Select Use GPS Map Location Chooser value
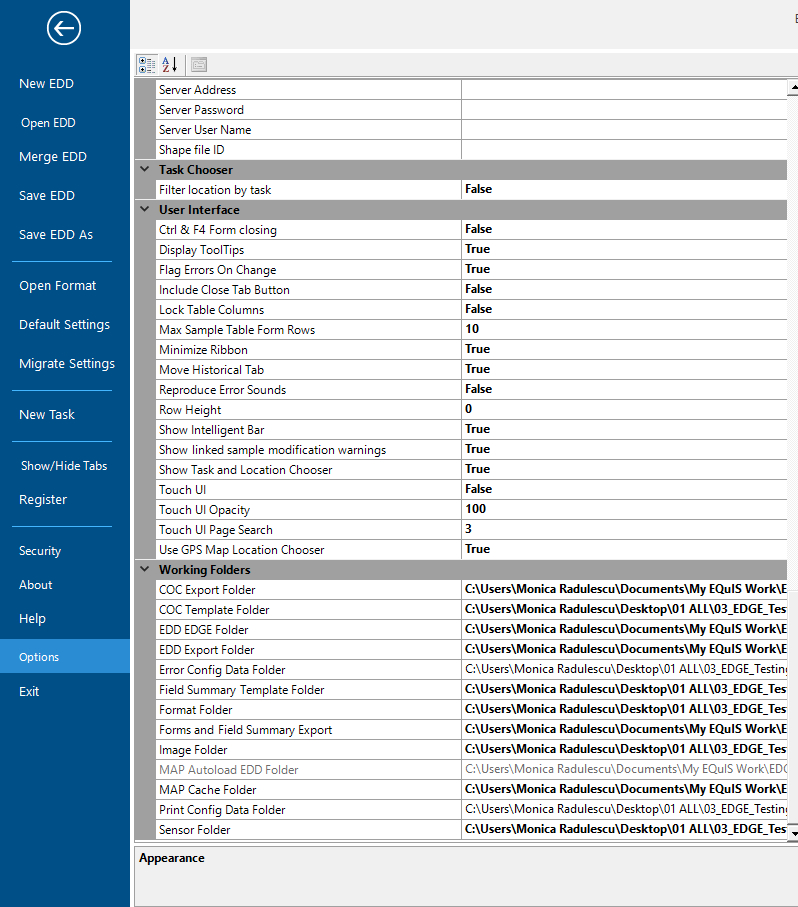This screenshot has height=907, width=798. pyautogui.click(x=624, y=550)
